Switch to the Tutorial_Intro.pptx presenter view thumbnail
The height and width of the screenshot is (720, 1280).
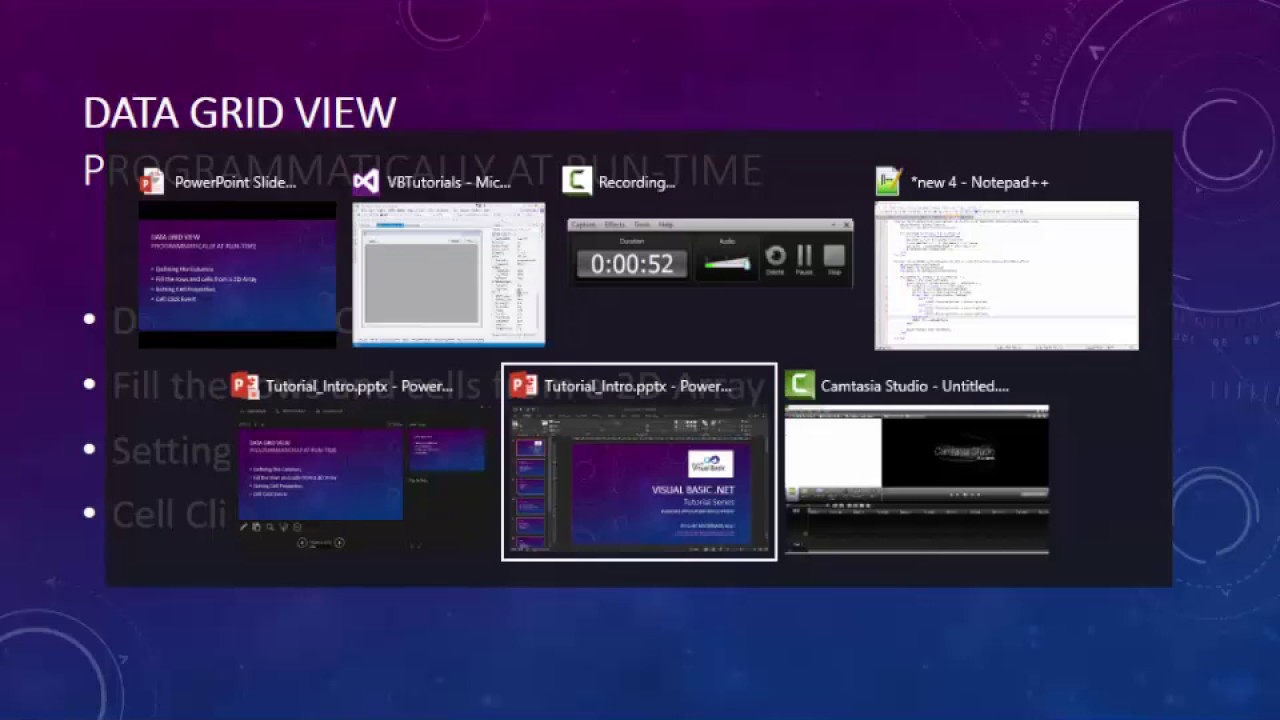click(x=362, y=479)
